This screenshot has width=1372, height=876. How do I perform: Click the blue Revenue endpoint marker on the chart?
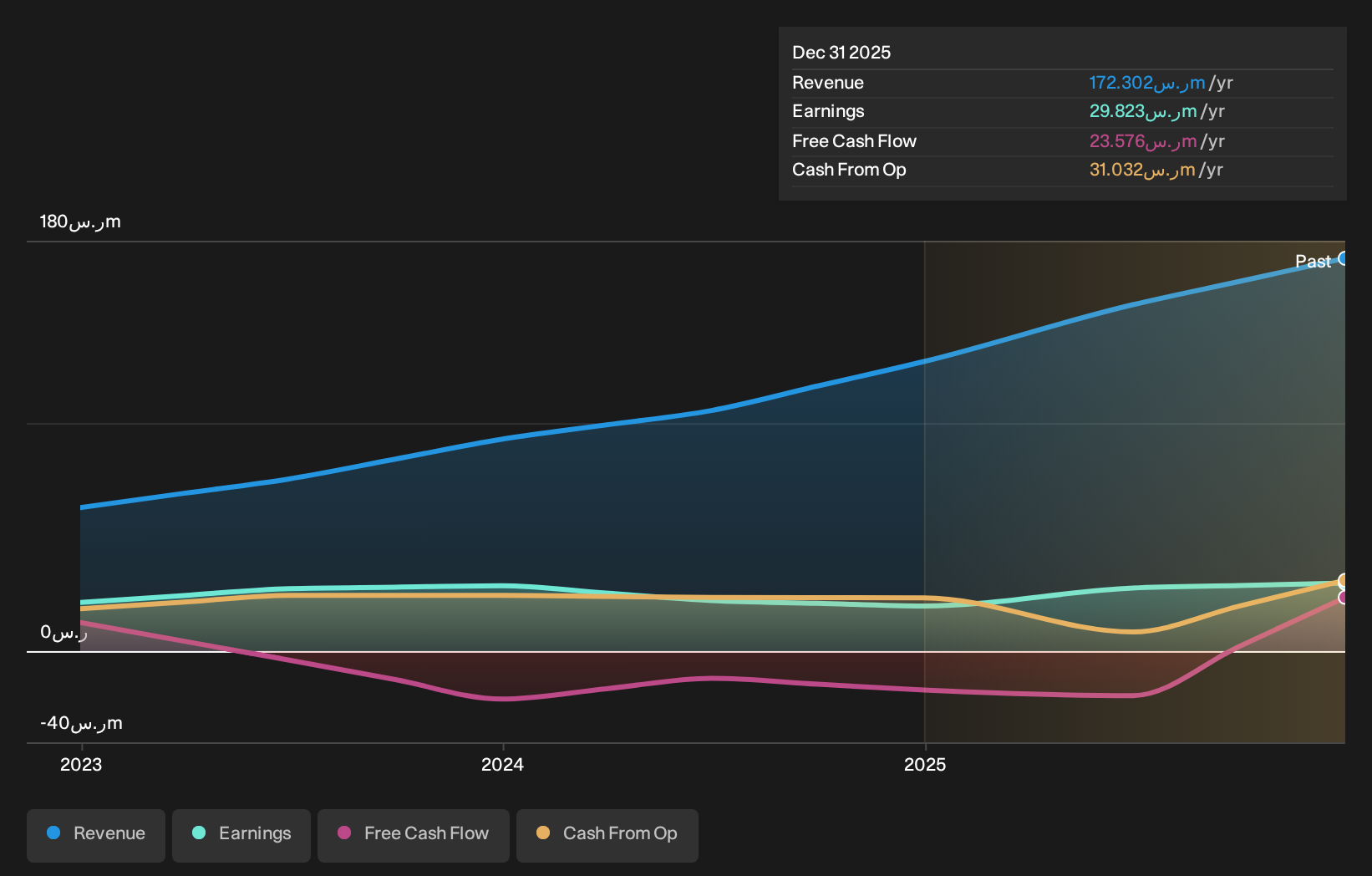[x=1344, y=258]
